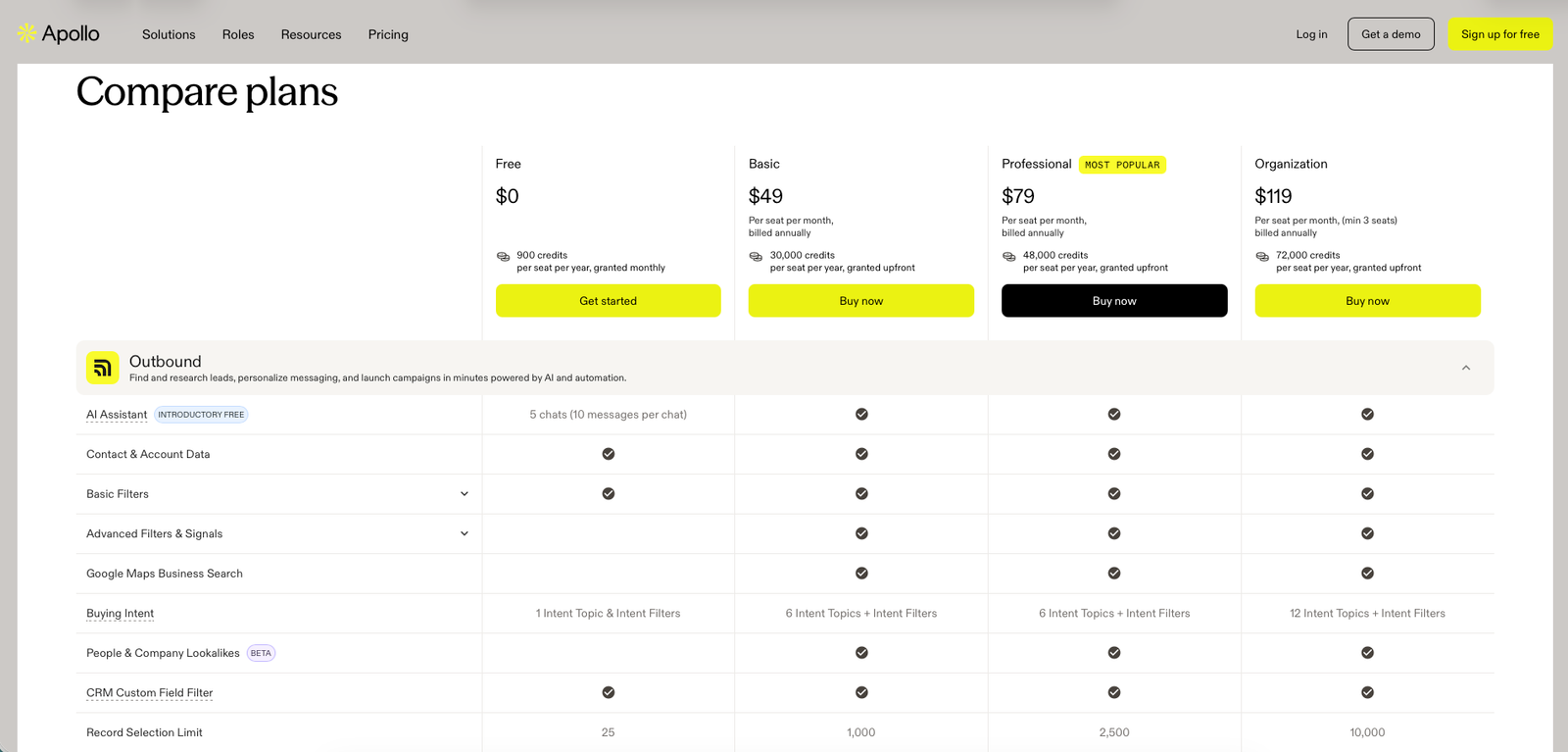Click the MOST POPULAR badge
1568x752 pixels.
click(x=1122, y=165)
